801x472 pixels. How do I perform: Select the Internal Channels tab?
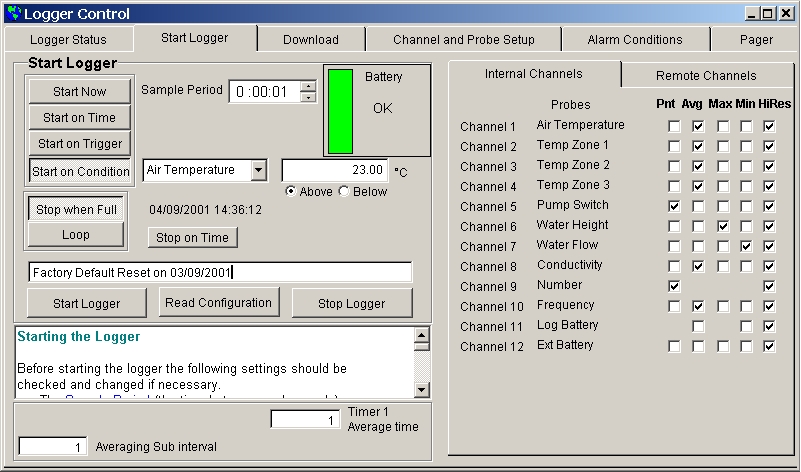click(x=534, y=74)
